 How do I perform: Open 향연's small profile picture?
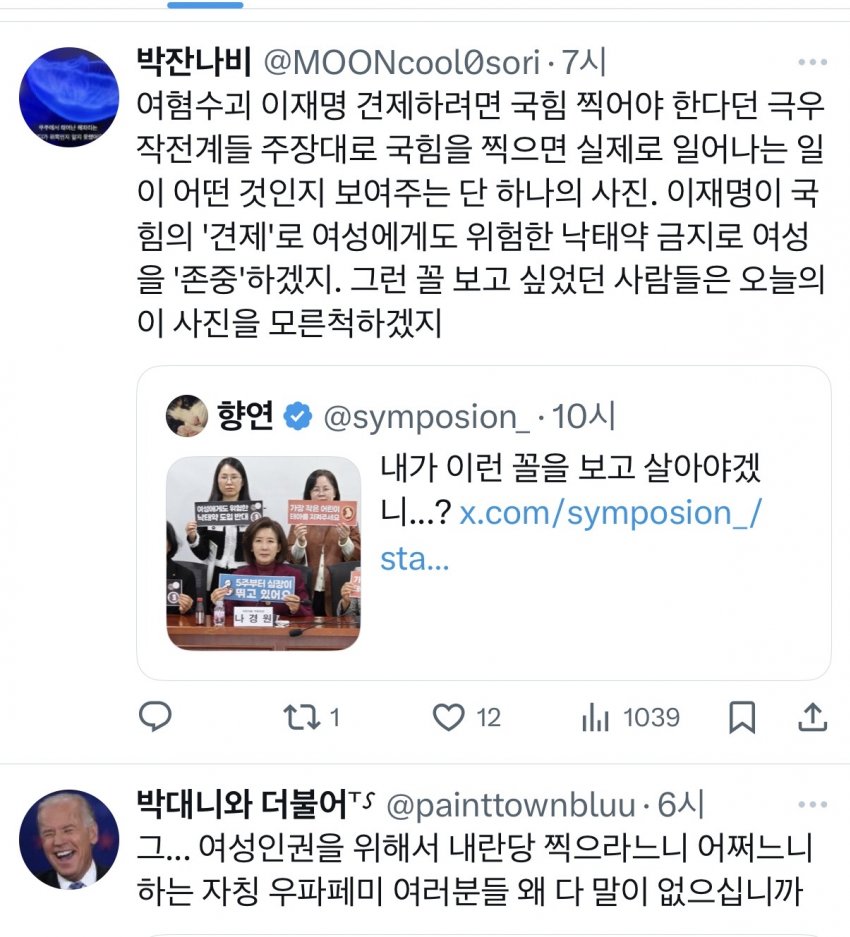click(x=187, y=415)
